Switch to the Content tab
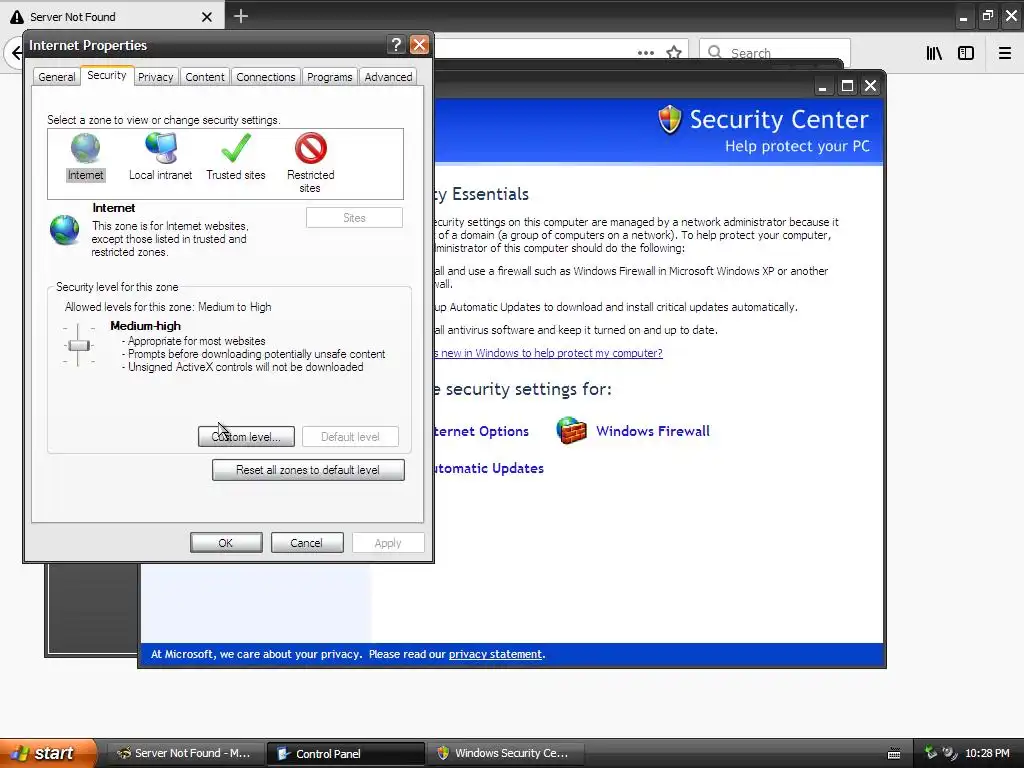The height and width of the screenshot is (768, 1024). pos(204,76)
